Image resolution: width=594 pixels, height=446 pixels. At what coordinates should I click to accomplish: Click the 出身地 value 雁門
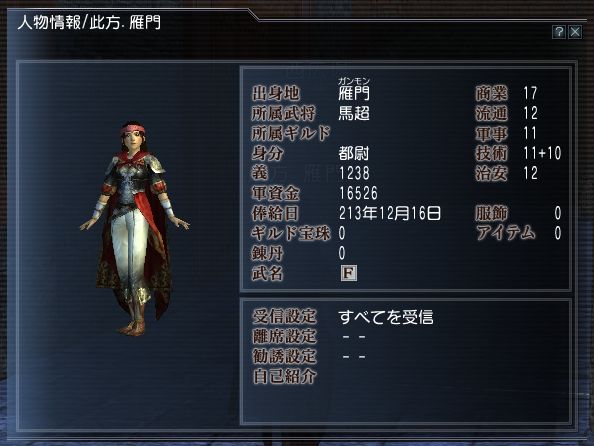click(x=353, y=93)
